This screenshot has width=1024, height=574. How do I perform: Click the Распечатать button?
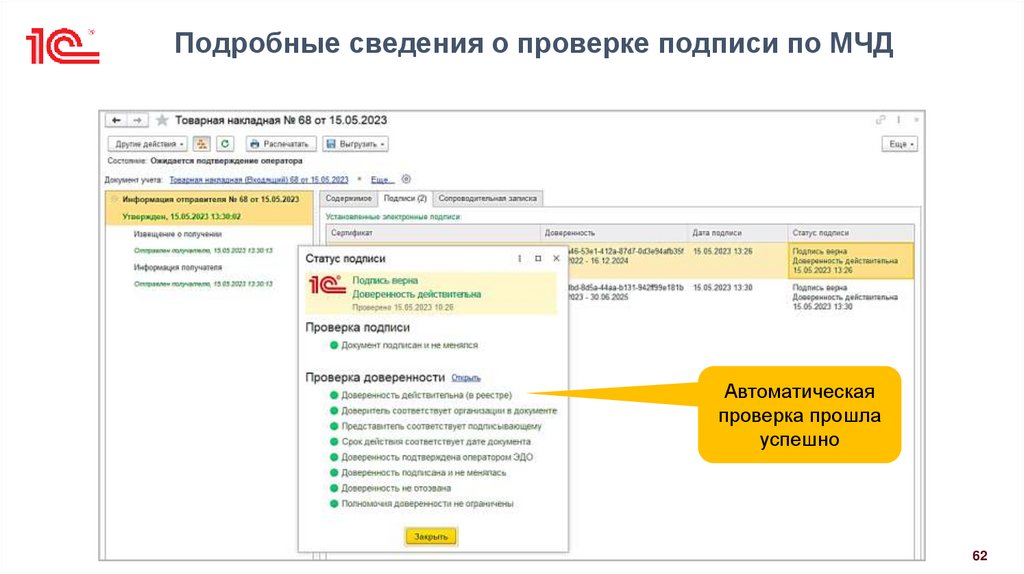tap(281, 144)
